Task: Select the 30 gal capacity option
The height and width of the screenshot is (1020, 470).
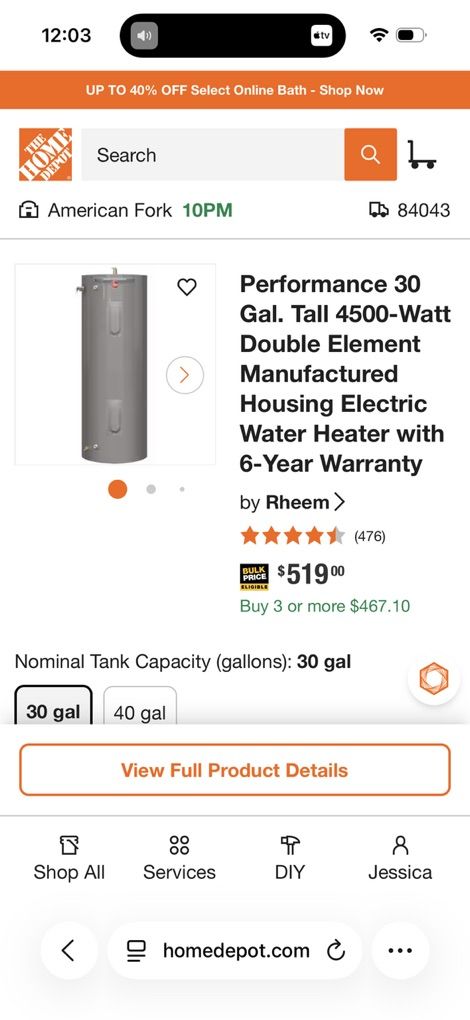Action: point(53,706)
